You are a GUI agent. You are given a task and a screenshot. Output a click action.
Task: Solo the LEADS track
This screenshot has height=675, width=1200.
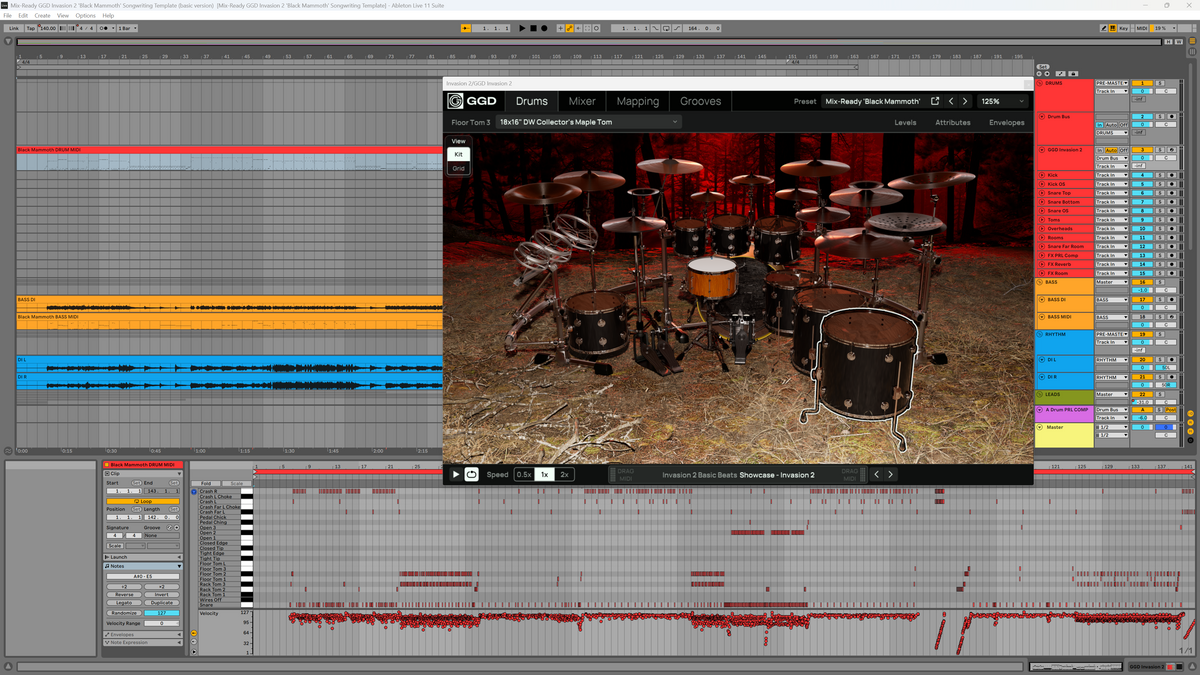pos(1161,394)
